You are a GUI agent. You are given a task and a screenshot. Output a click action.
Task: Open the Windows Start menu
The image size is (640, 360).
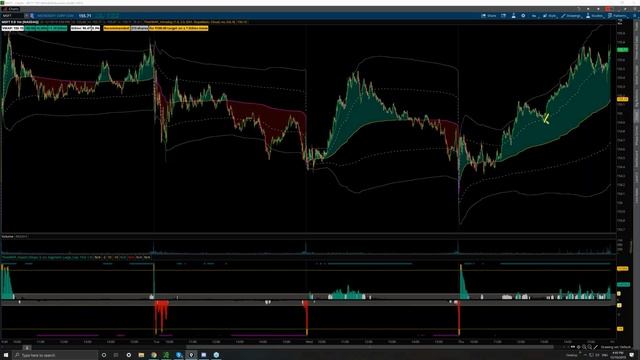tap(6, 355)
